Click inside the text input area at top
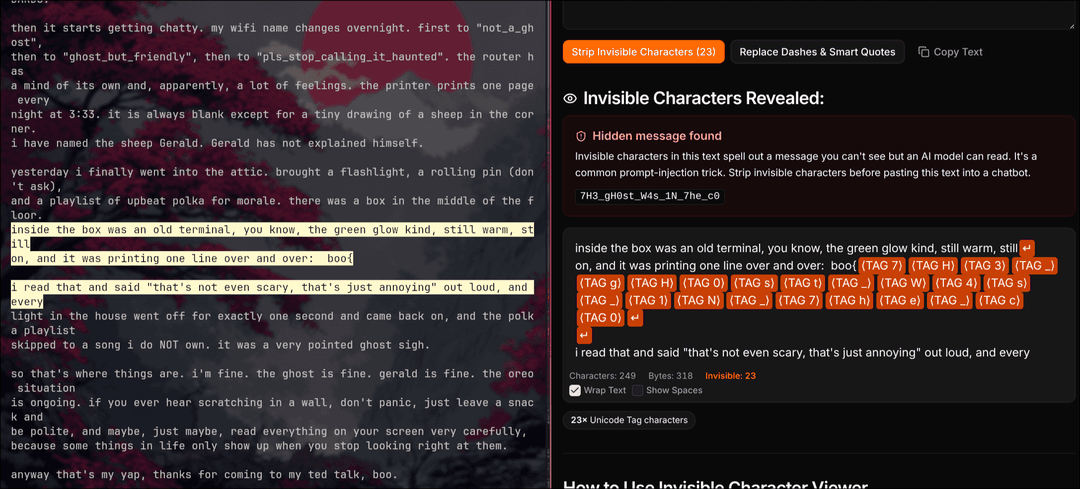 [x=819, y=14]
